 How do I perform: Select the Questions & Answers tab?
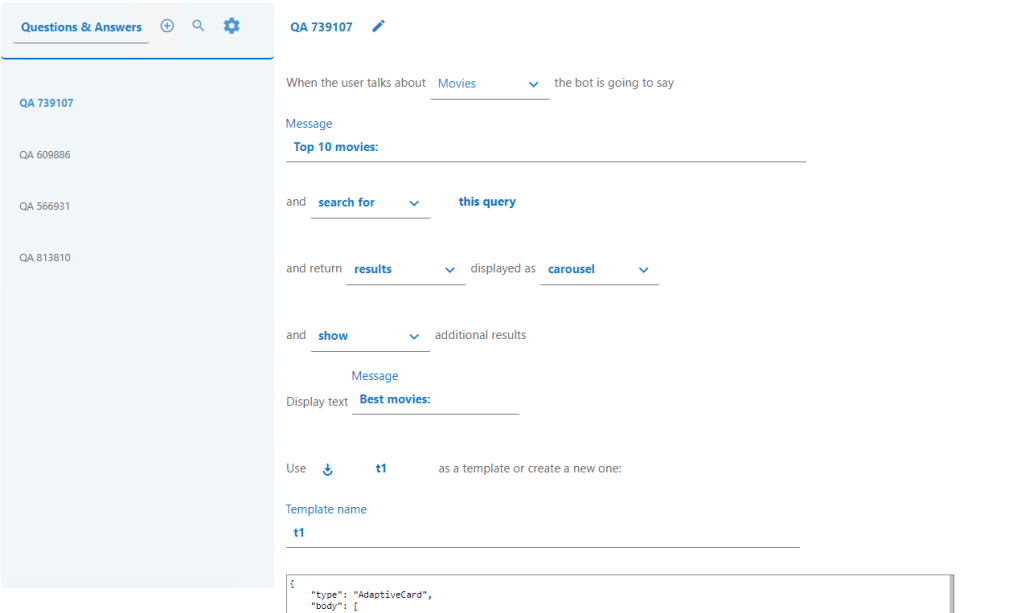(x=81, y=27)
